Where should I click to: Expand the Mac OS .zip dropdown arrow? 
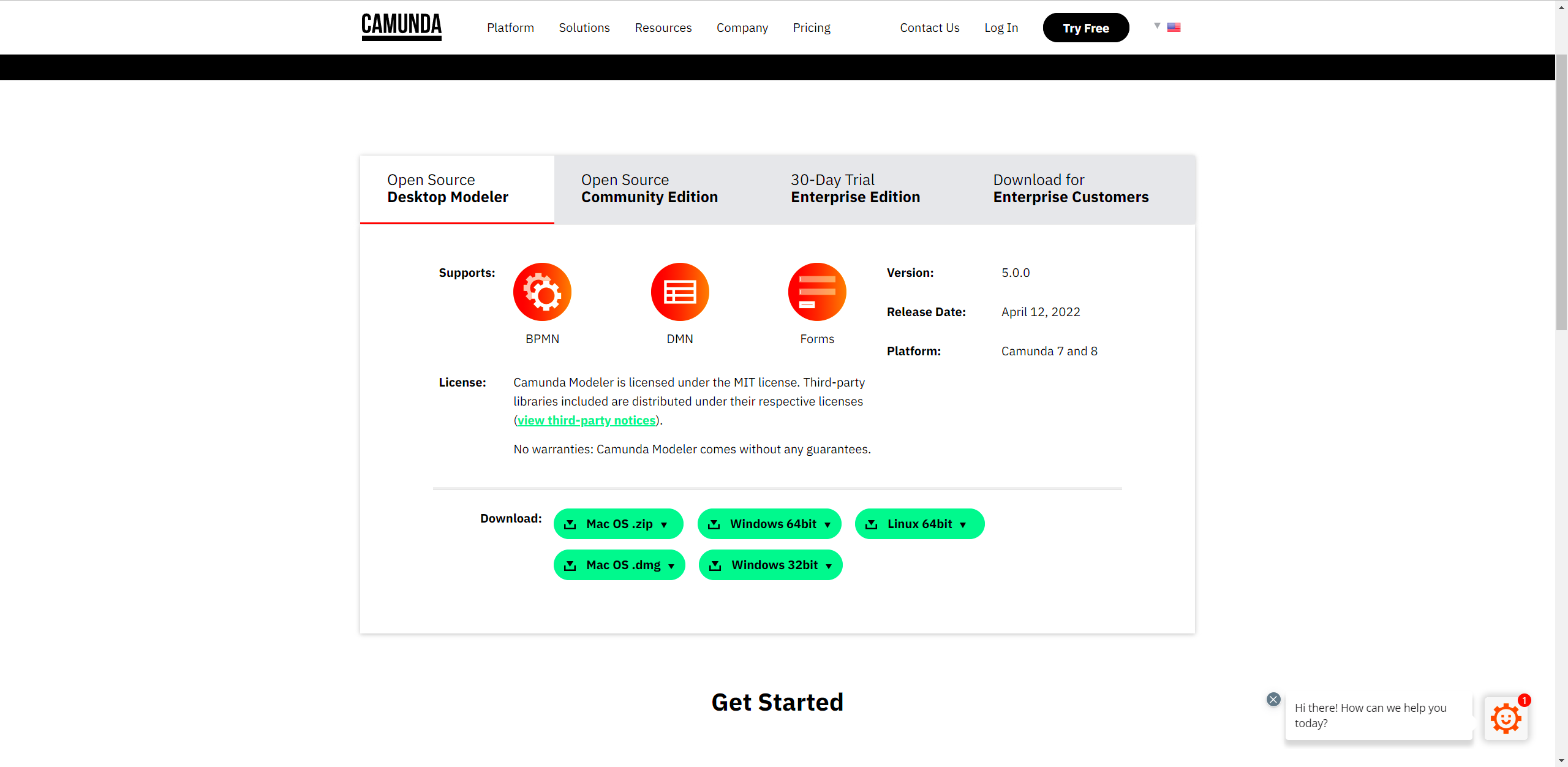[x=664, y=525]
